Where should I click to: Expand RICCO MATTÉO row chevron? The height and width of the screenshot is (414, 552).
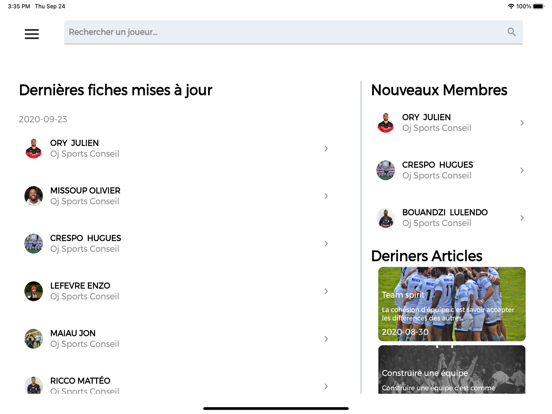coord(326,386)
